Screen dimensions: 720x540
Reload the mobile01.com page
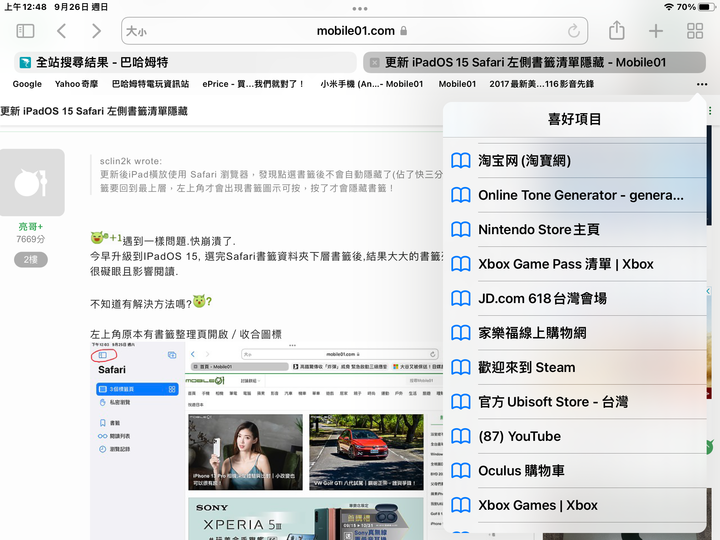click(x=574, y=31)
